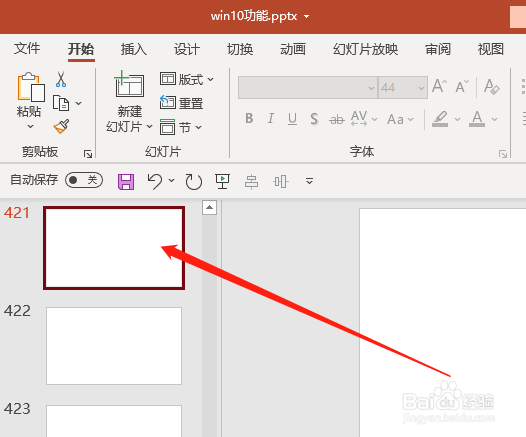Screen dimensions: 526x437
Task: Open Change Case Aa menu
Action: click(401, 119)
